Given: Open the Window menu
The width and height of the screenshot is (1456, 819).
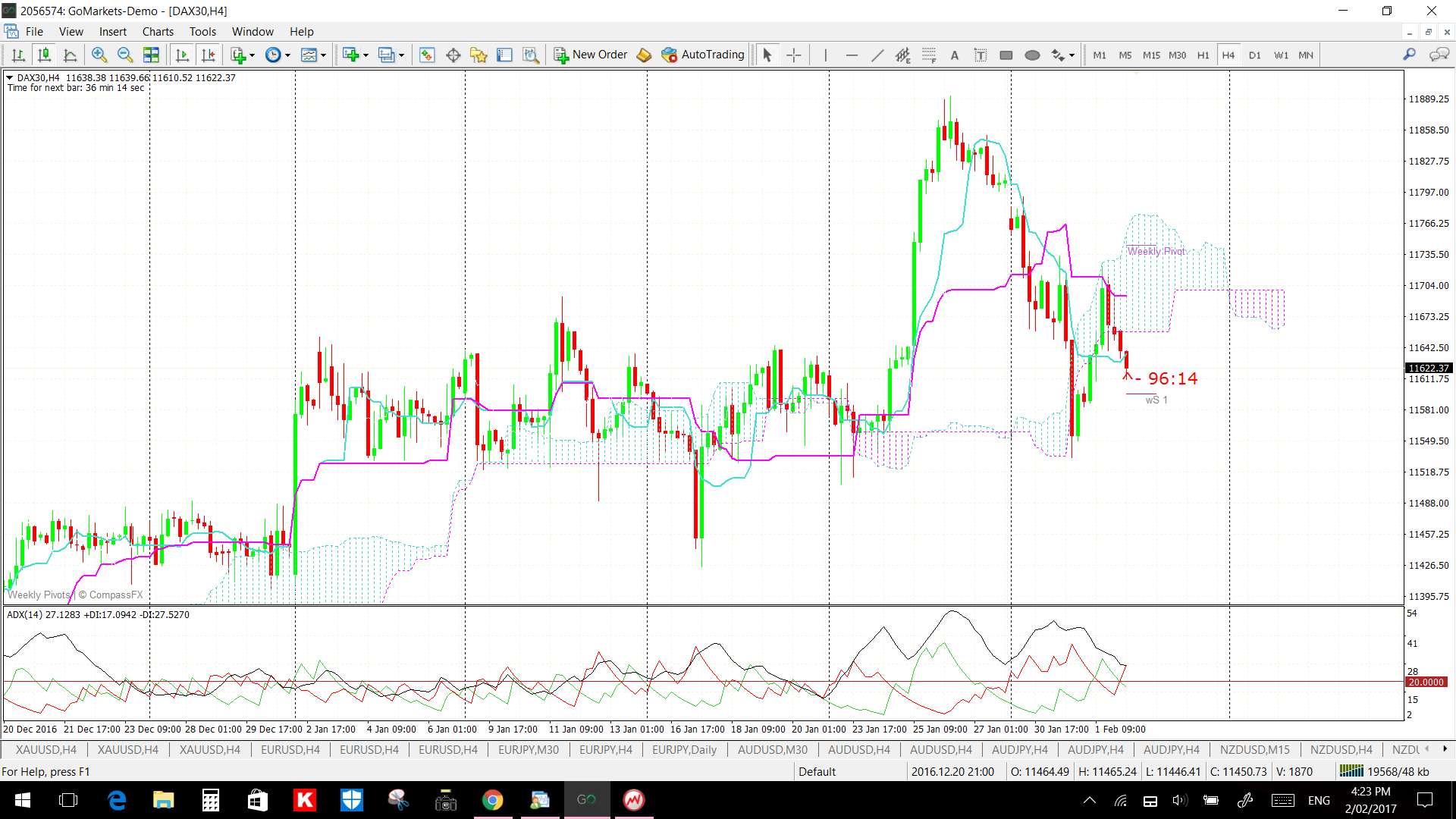Looking at the screenshot, I should coord(253,32).
